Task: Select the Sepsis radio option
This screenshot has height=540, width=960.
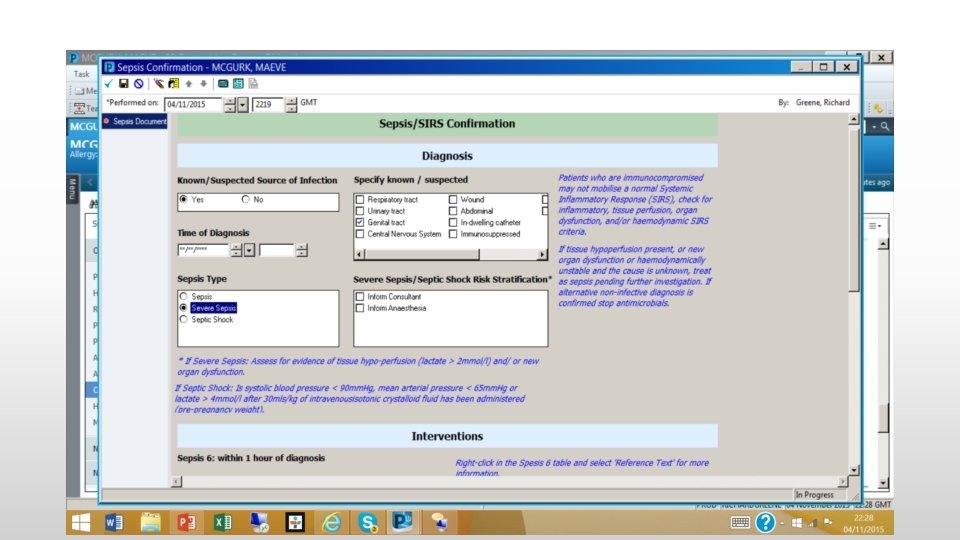Action: 184,296
